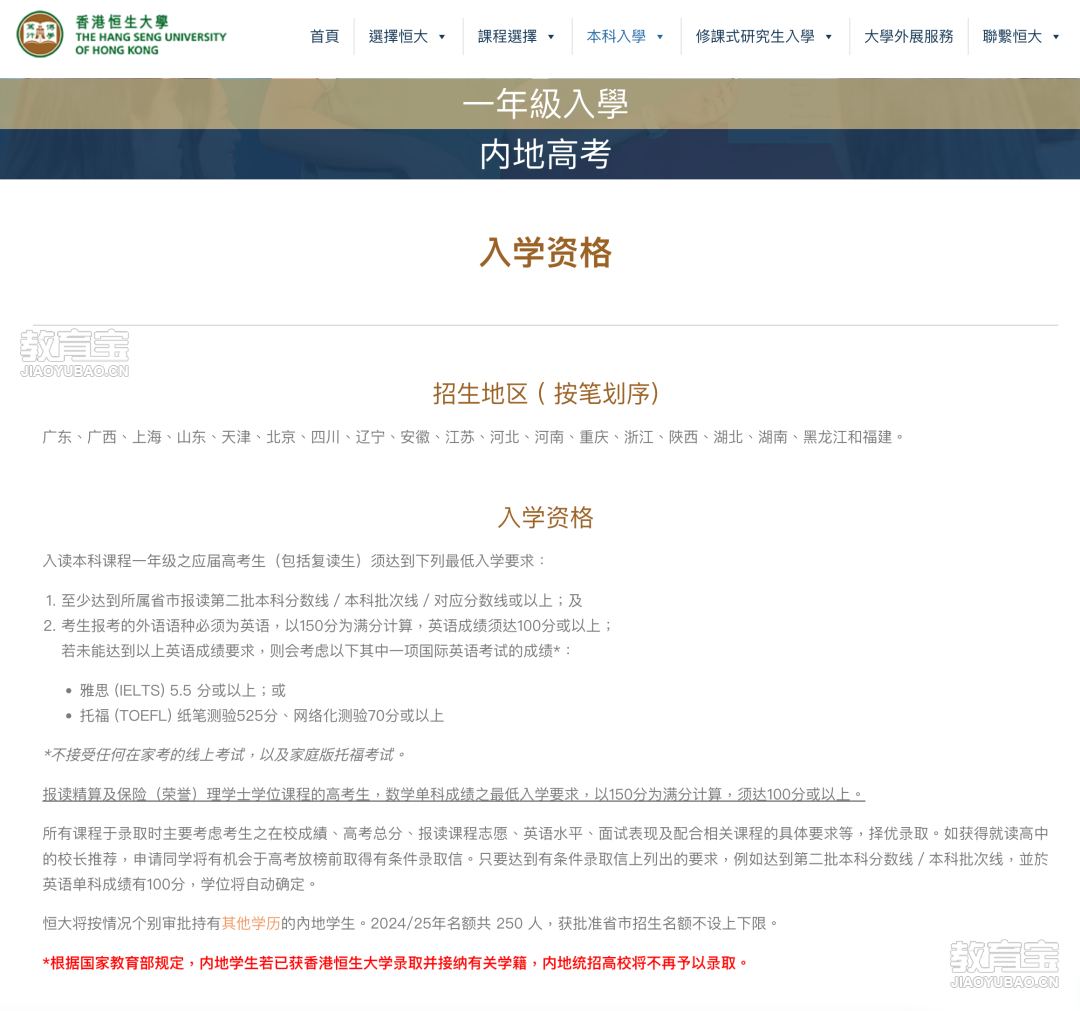The width and height of the screenshot is (1080, 1011).
Task: Click the 雅思 (IELTS) 5.5 bullet
Action: click(x=182, y=691)
